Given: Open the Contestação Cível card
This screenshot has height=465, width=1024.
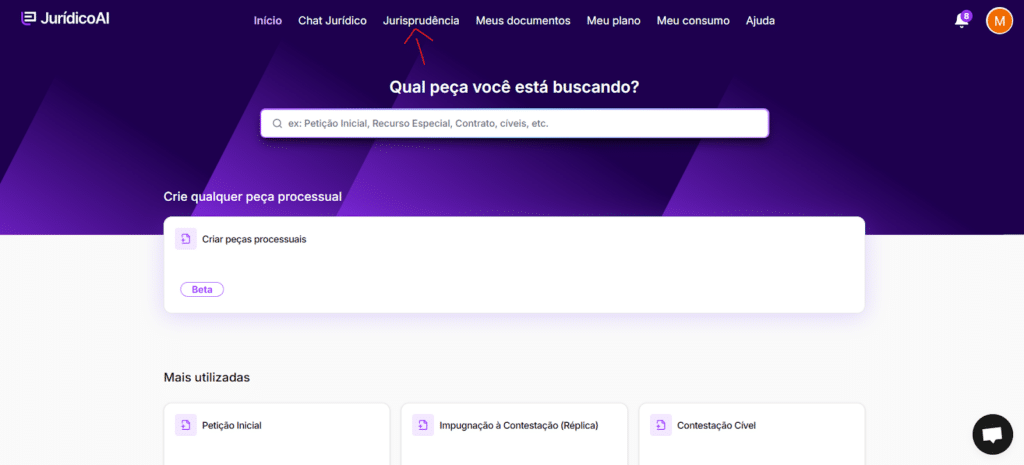Looking at the screenshot, I should pyautogui.click(x=751, y=432).
